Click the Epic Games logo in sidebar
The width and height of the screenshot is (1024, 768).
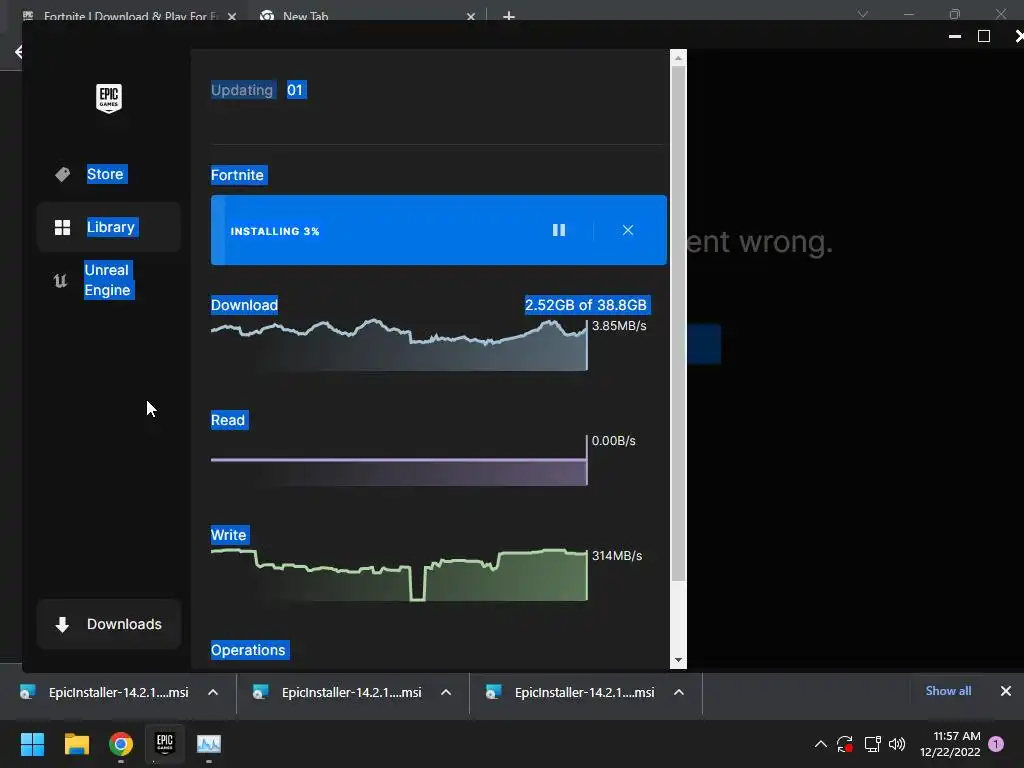click(x=108, y=99)
